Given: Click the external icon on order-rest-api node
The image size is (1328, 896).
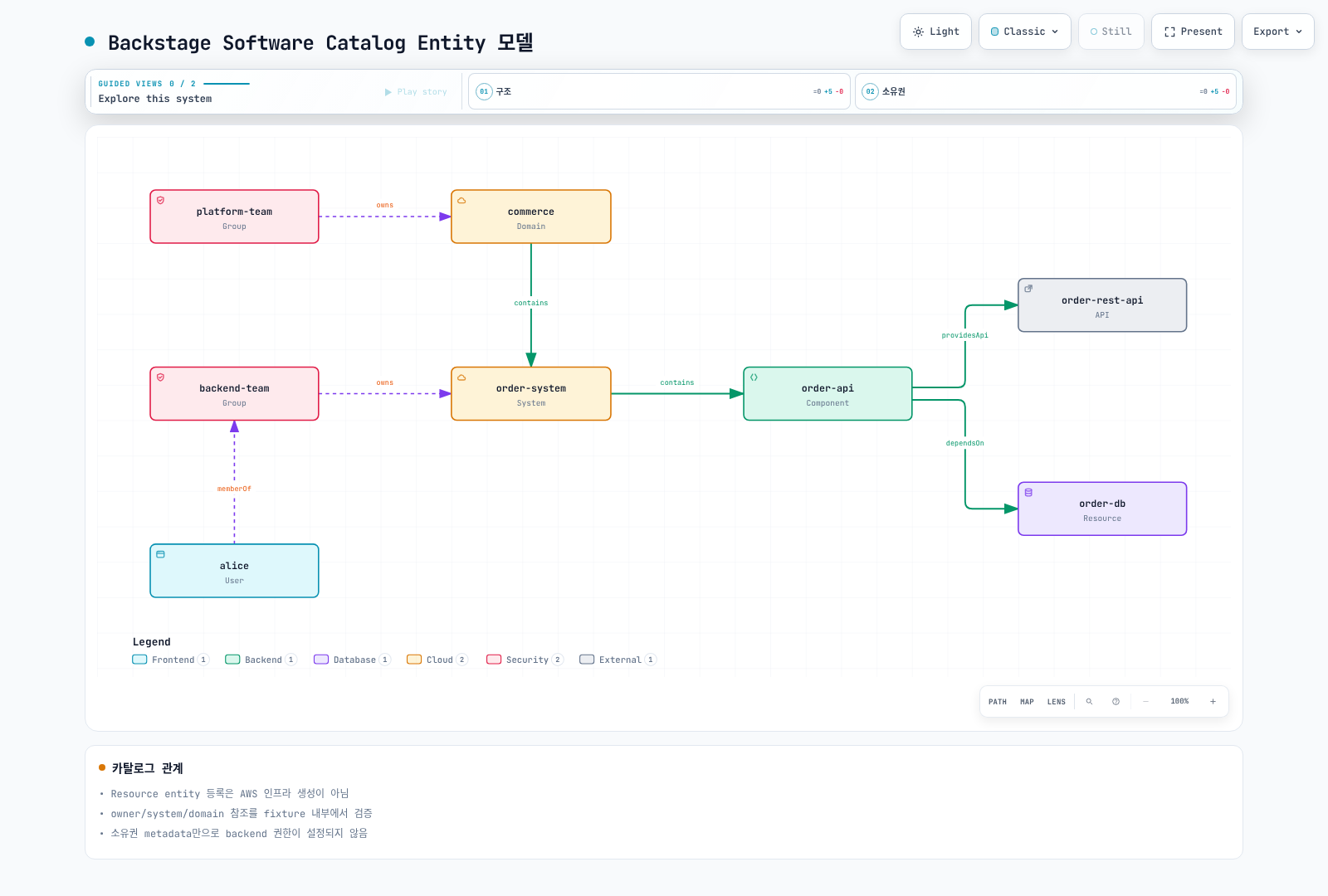Looking at the screenshot, I should click(1028, 289).
